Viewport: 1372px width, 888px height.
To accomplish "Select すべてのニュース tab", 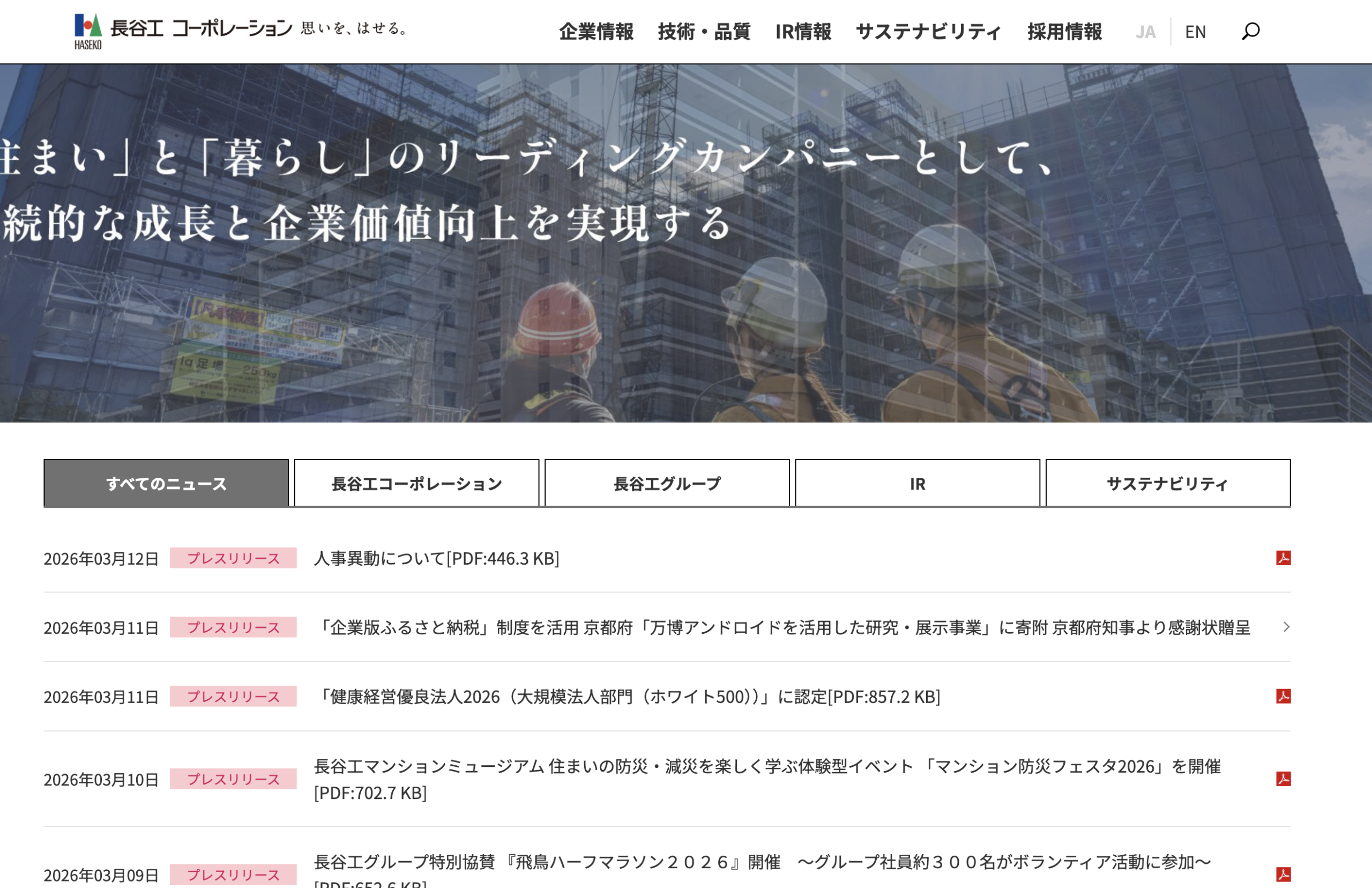I will pyautogui.click(x=166, y=483).
